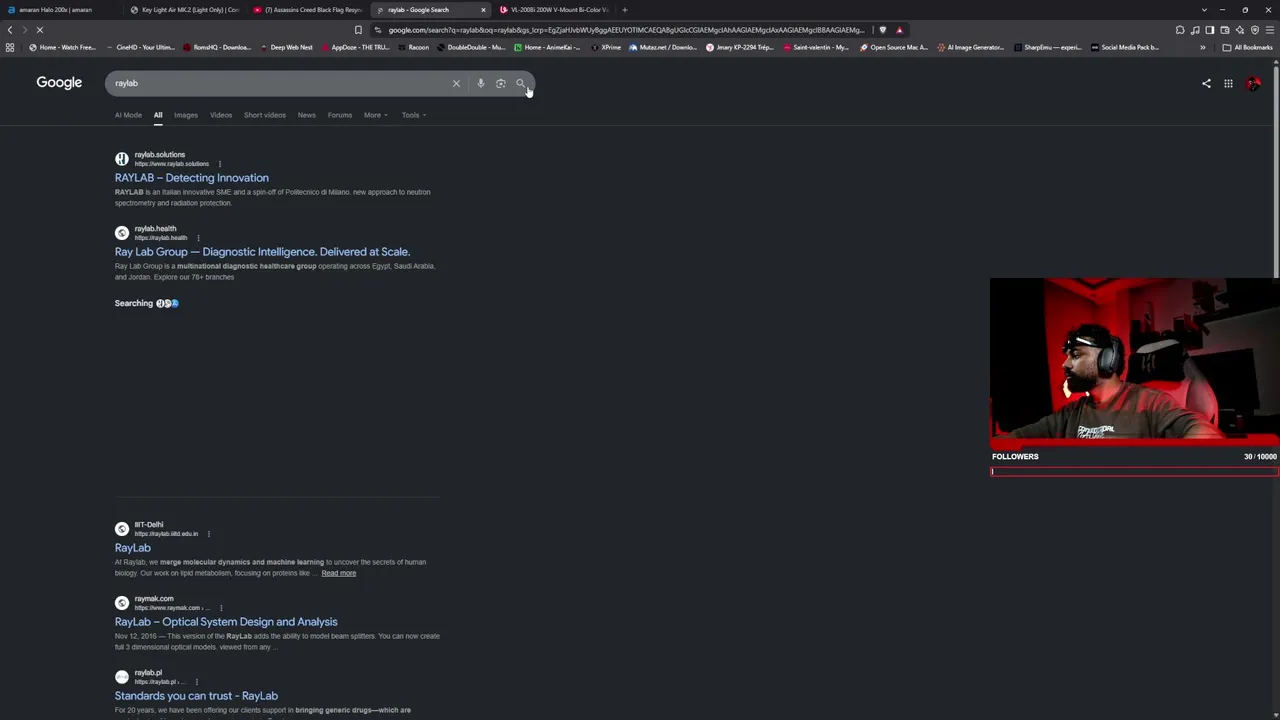Open the AI Image Generator bookmark

(x=971, y=47)
